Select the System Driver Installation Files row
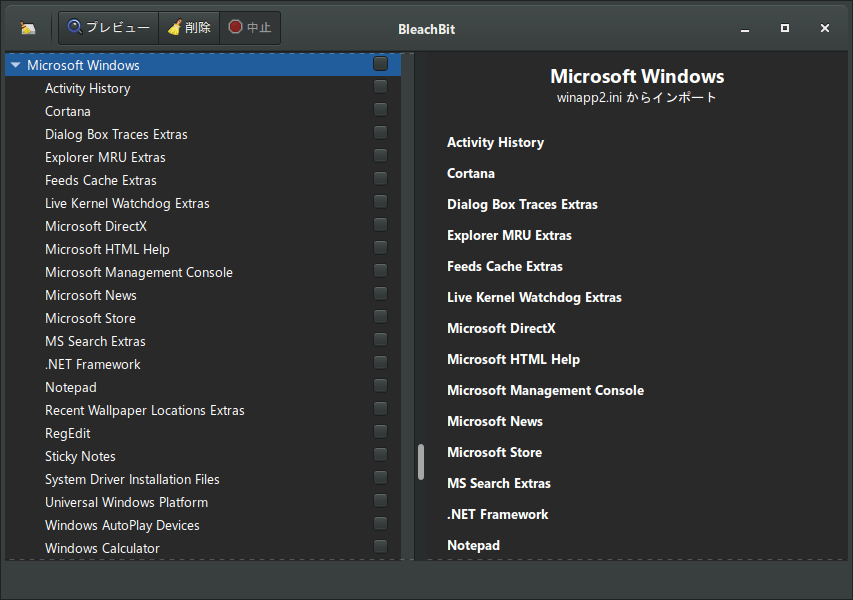 click(203, 479)
